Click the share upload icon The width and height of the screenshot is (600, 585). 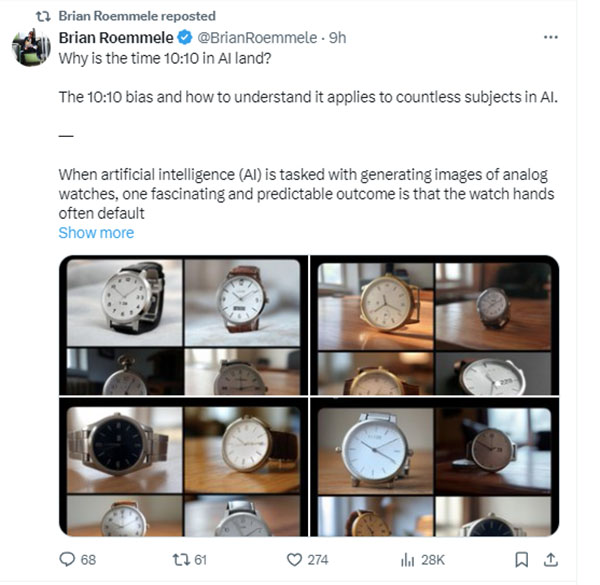[549, 559]
